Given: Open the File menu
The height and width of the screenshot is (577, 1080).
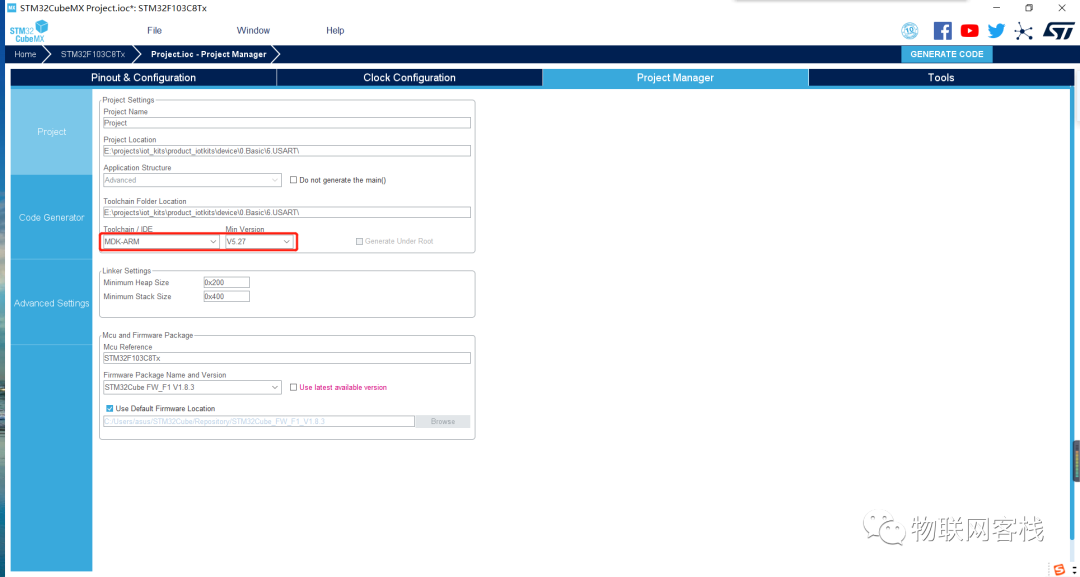Looking at the screenshot, I should coord(154,30).
